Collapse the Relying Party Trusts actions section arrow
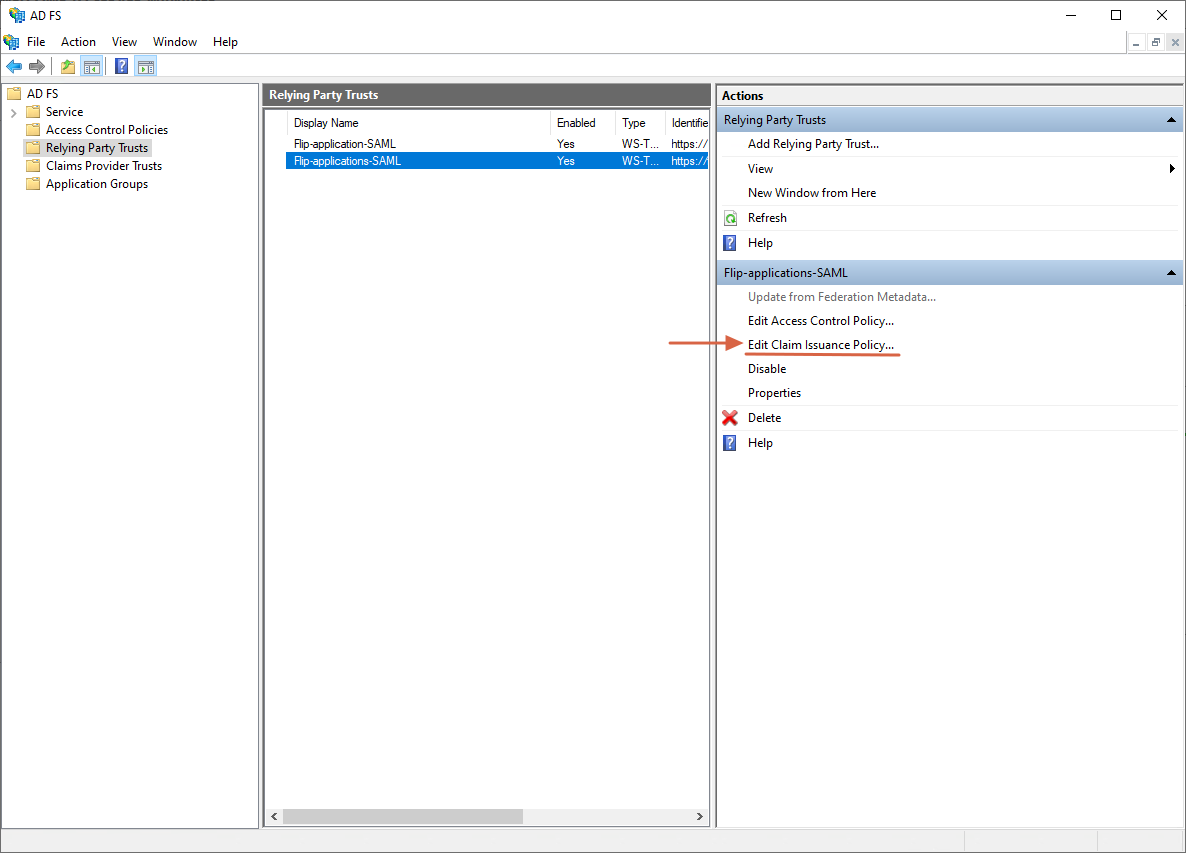The width and height of the screenshot is (1186, 853). click(x=1171, y=120)
